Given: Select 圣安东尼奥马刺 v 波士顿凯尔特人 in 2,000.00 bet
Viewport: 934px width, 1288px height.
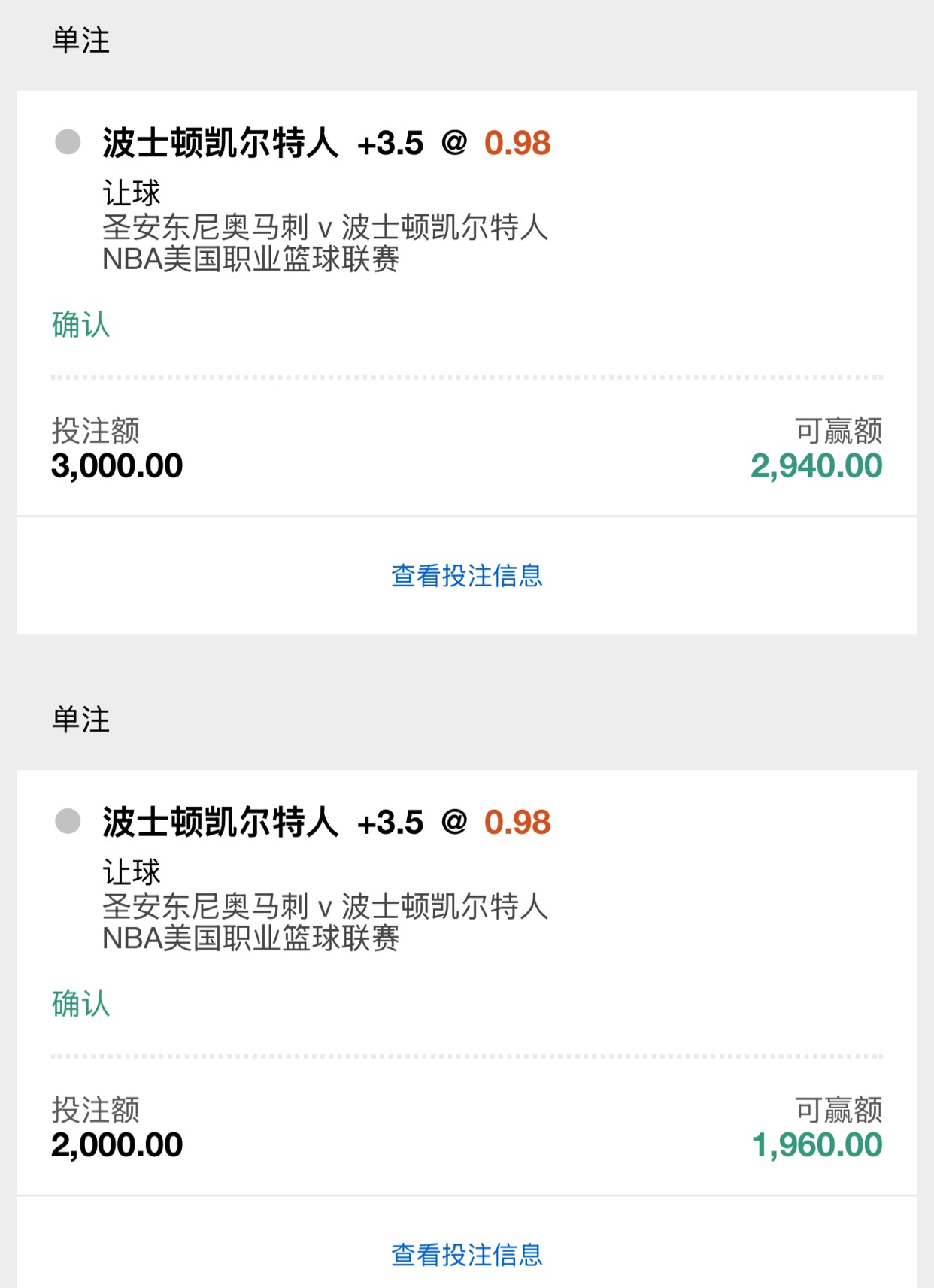Looking at the screenshot, I should [325, 905].
